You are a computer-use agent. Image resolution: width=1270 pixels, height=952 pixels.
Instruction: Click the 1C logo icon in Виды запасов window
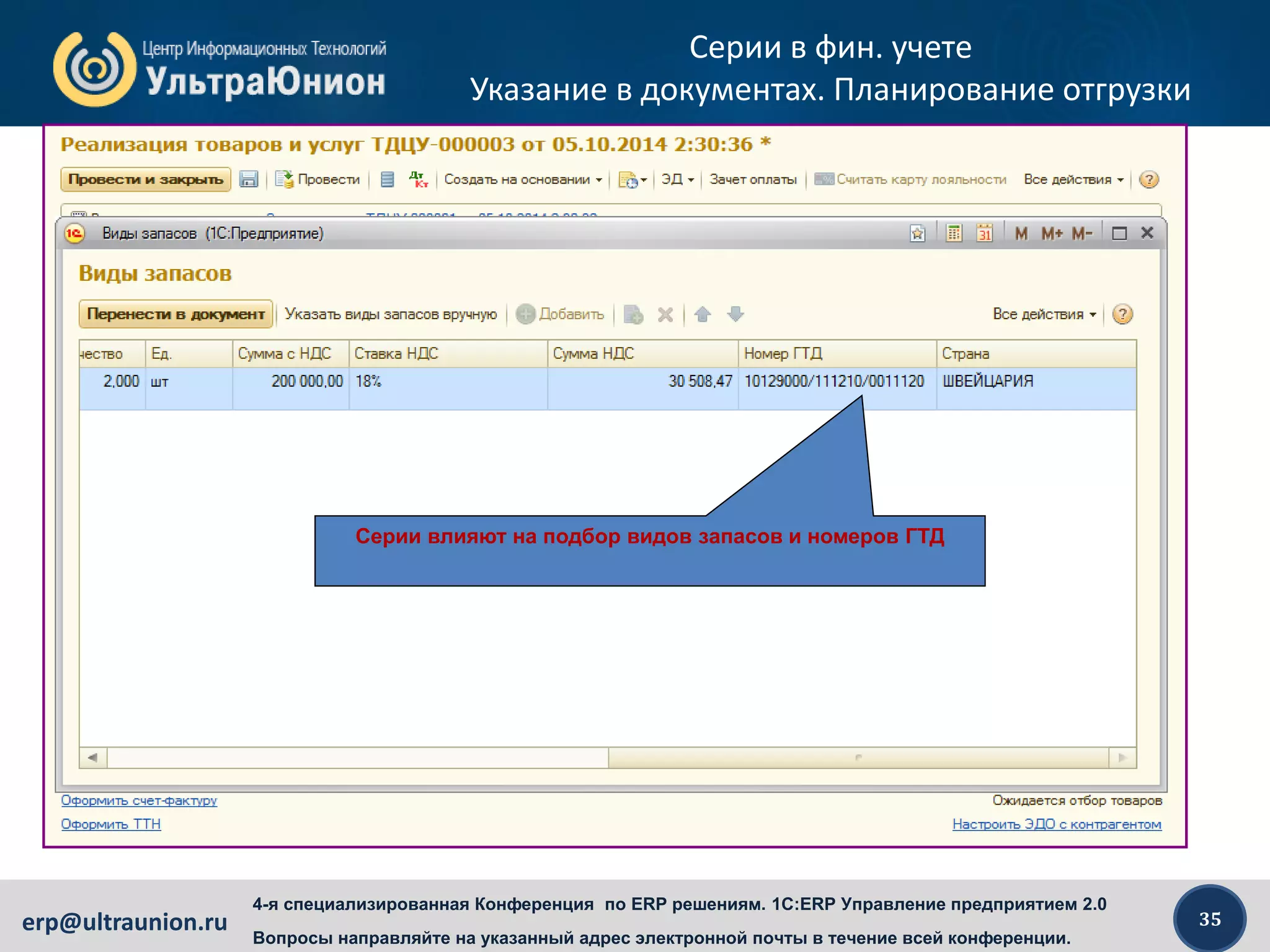75,234
